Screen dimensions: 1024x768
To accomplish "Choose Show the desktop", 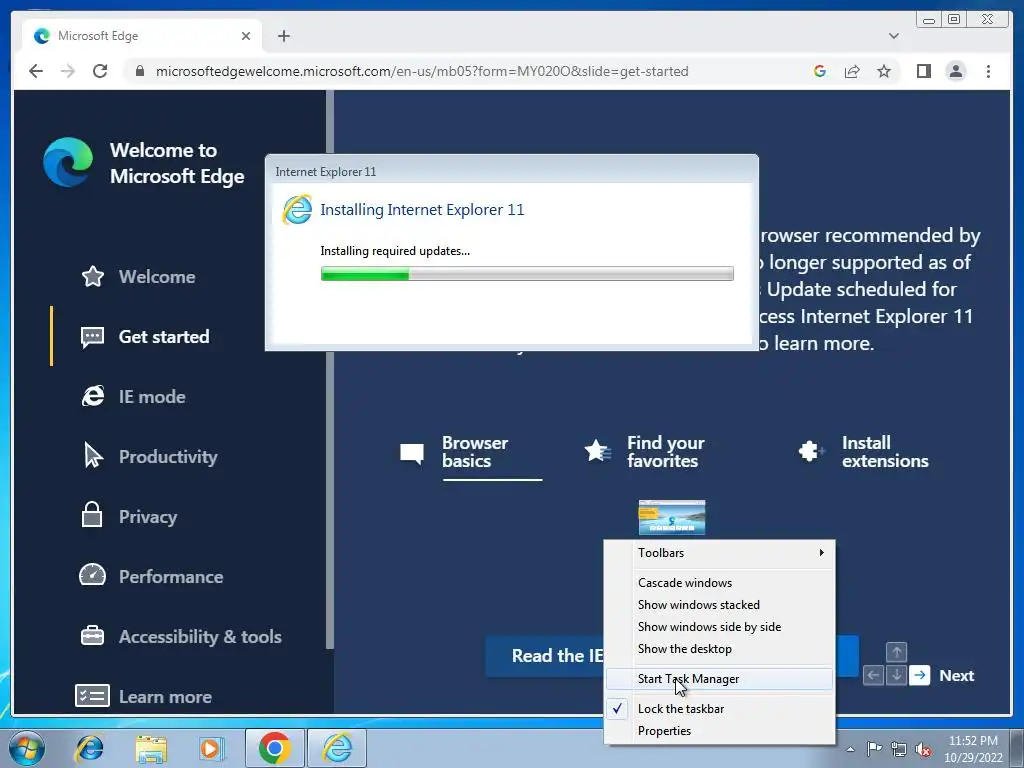I will (x=720, y=649).
